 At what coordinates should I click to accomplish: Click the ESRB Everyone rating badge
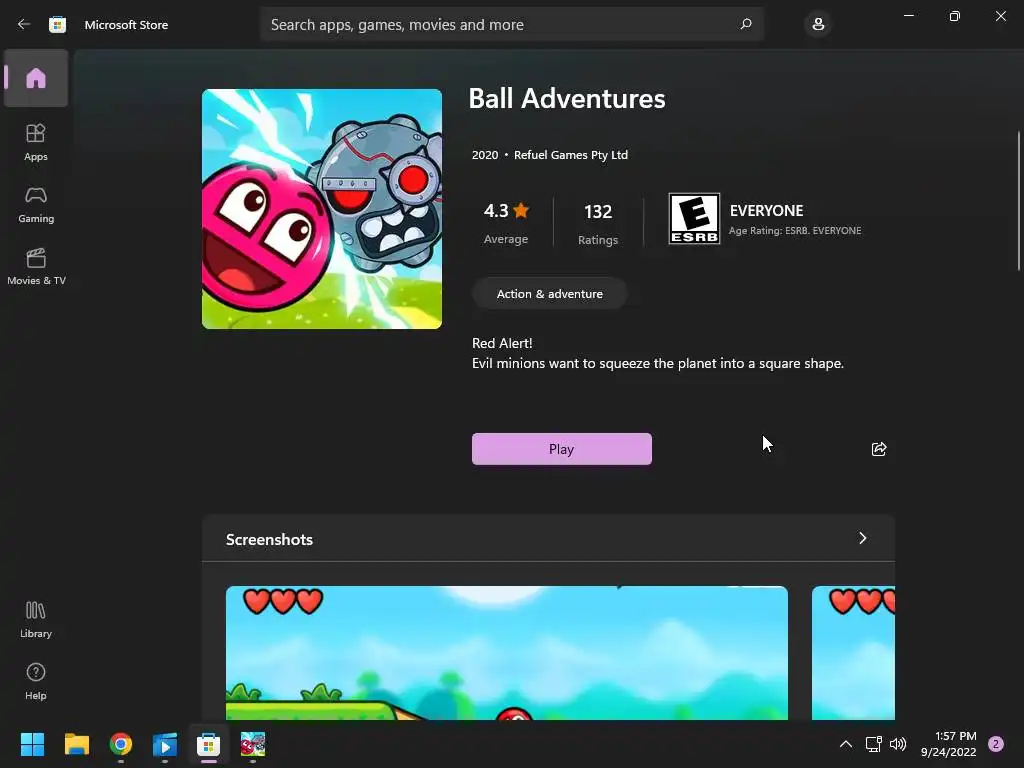click(x=694, y=218)
